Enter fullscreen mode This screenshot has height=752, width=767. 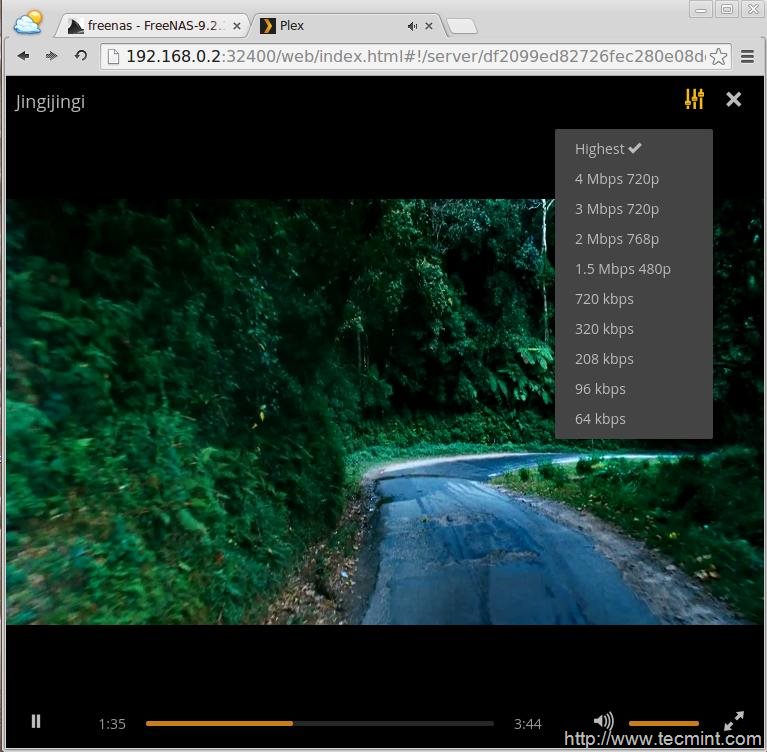pyautogui.click(x=734, y=721)
